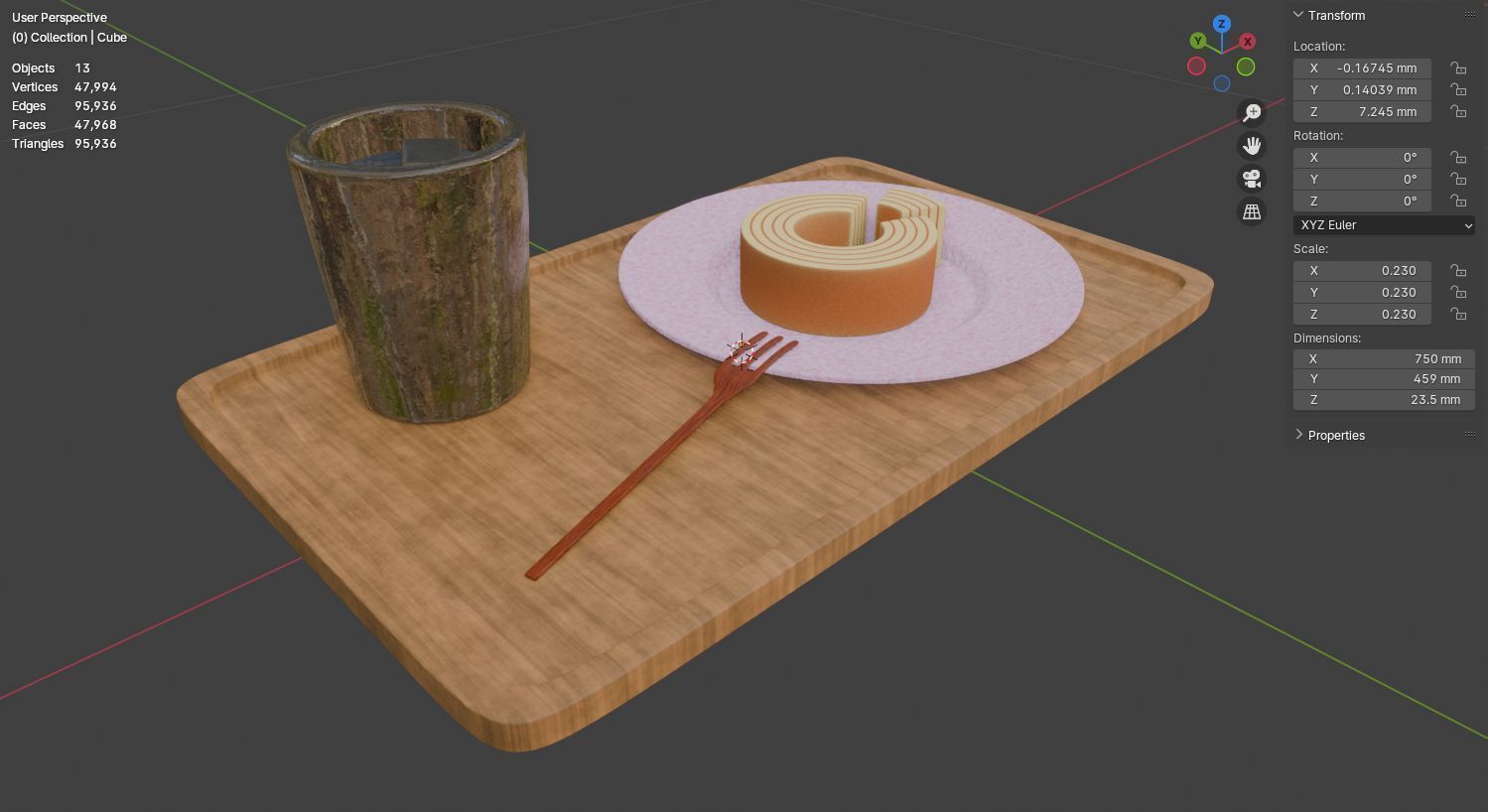Click '(0) Collection | Cube' text

69,38
